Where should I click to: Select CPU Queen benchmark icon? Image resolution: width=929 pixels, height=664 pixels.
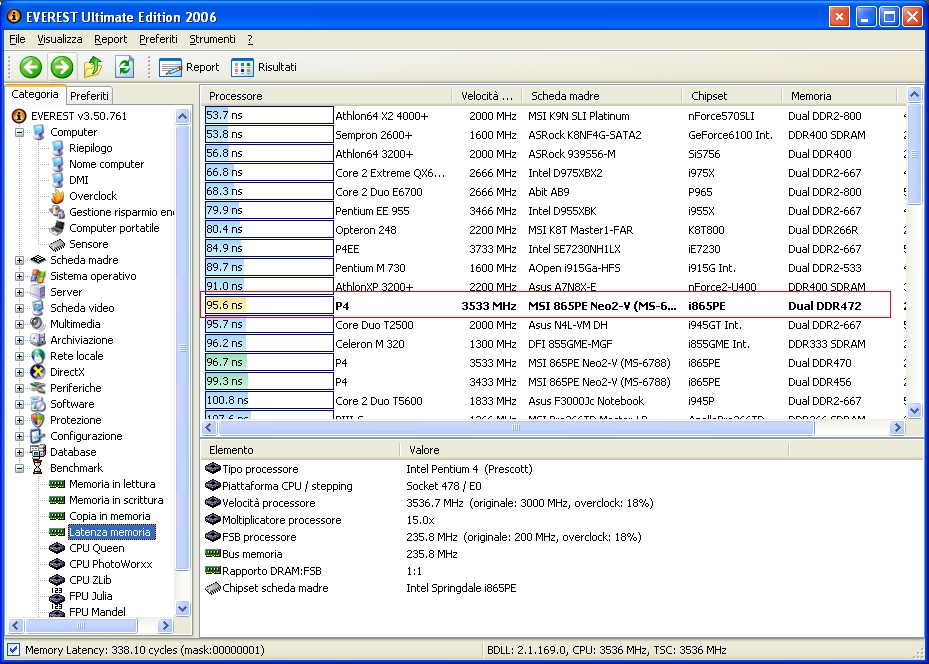click(57, 548)
